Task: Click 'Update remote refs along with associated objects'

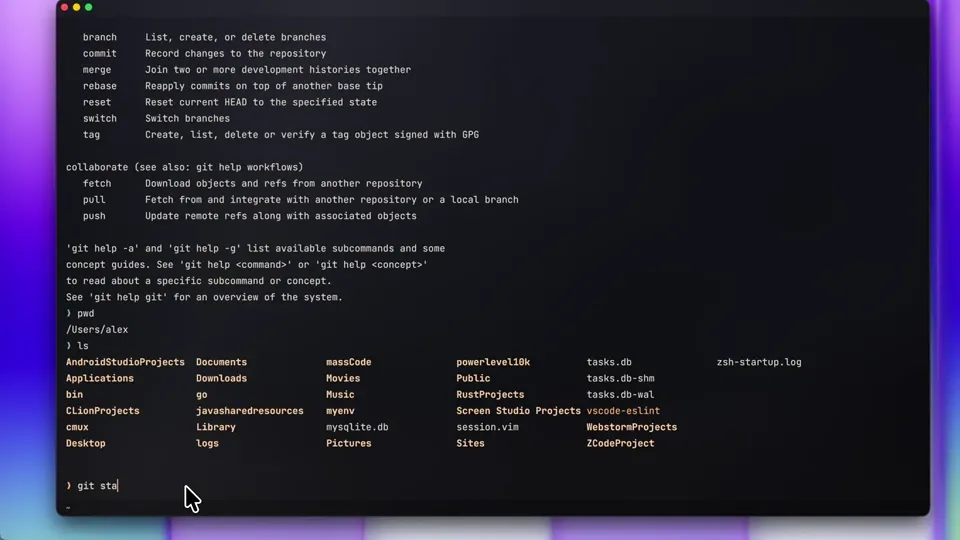Action: 280,216
